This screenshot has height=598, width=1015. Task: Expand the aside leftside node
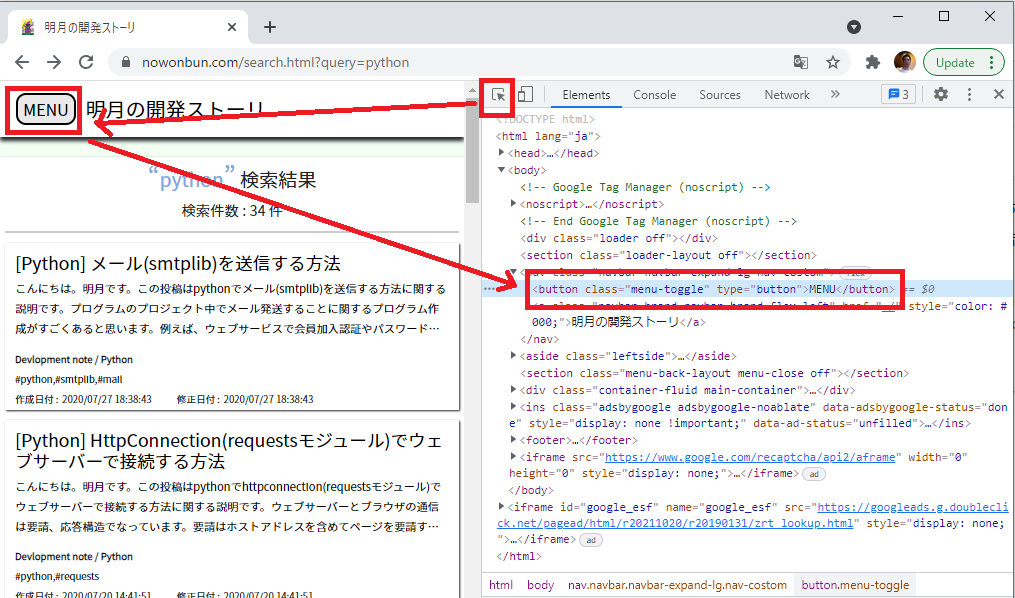click(x=514, y=356)
